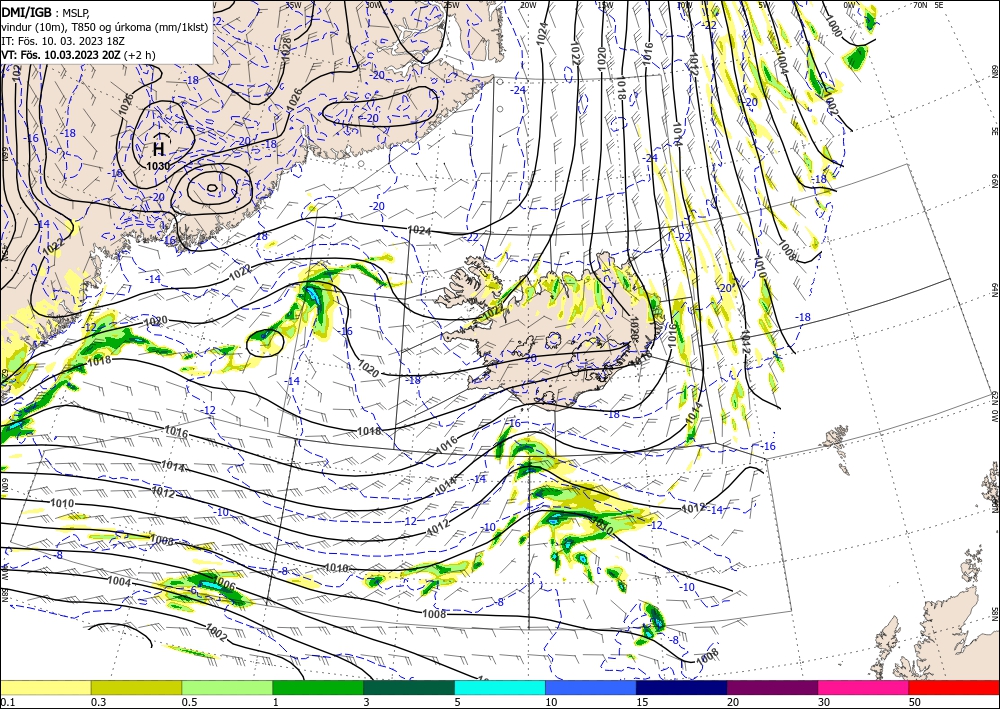The width and height of the screenshot is (1000, 709).
Task: Select the green 1 mm legend swatch
Action: point(318,687)
